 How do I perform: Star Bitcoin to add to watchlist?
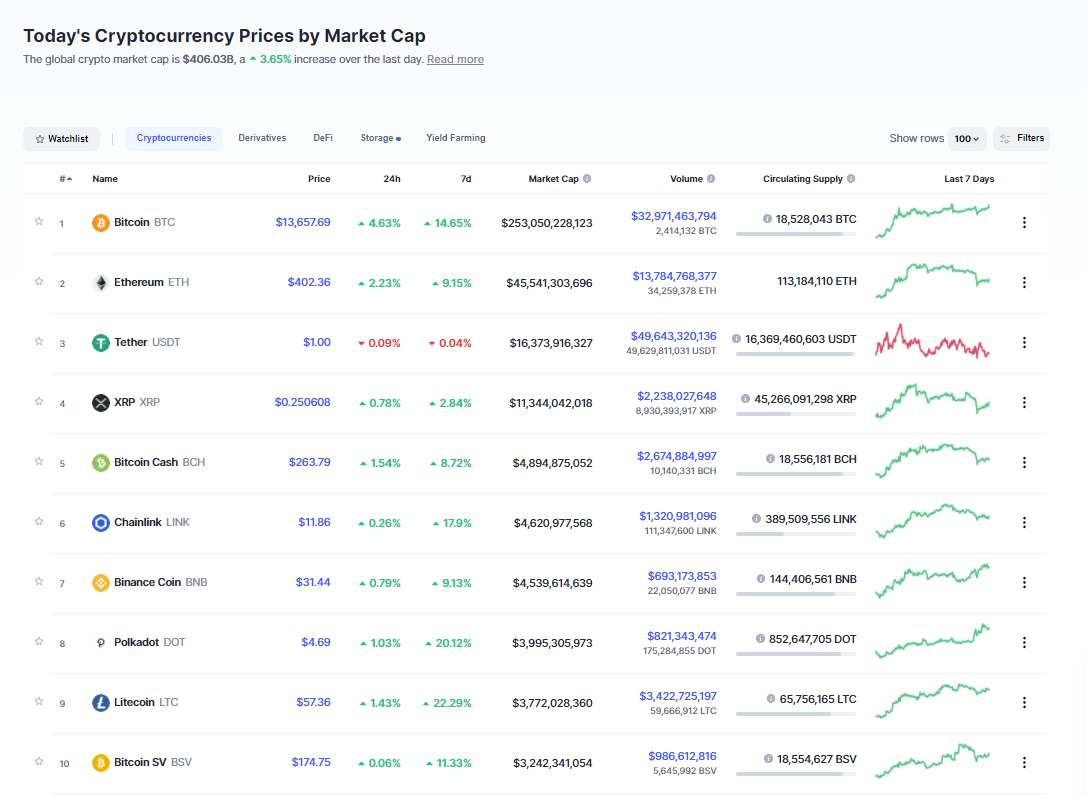(39, 222)
